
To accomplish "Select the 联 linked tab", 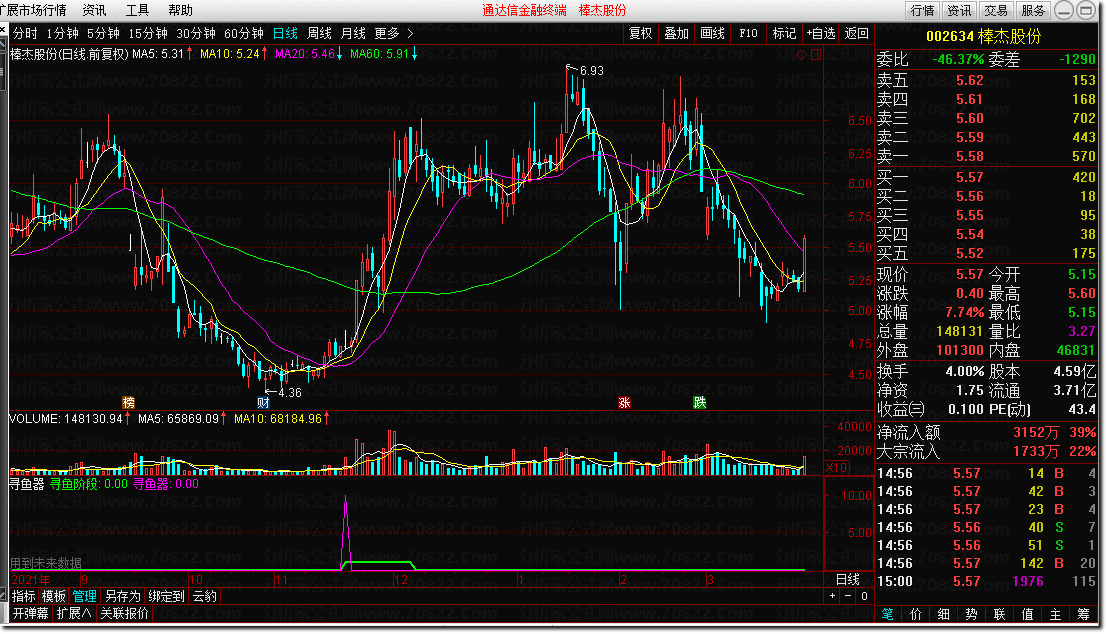I will pyautogui.click(x=999, y=614).
